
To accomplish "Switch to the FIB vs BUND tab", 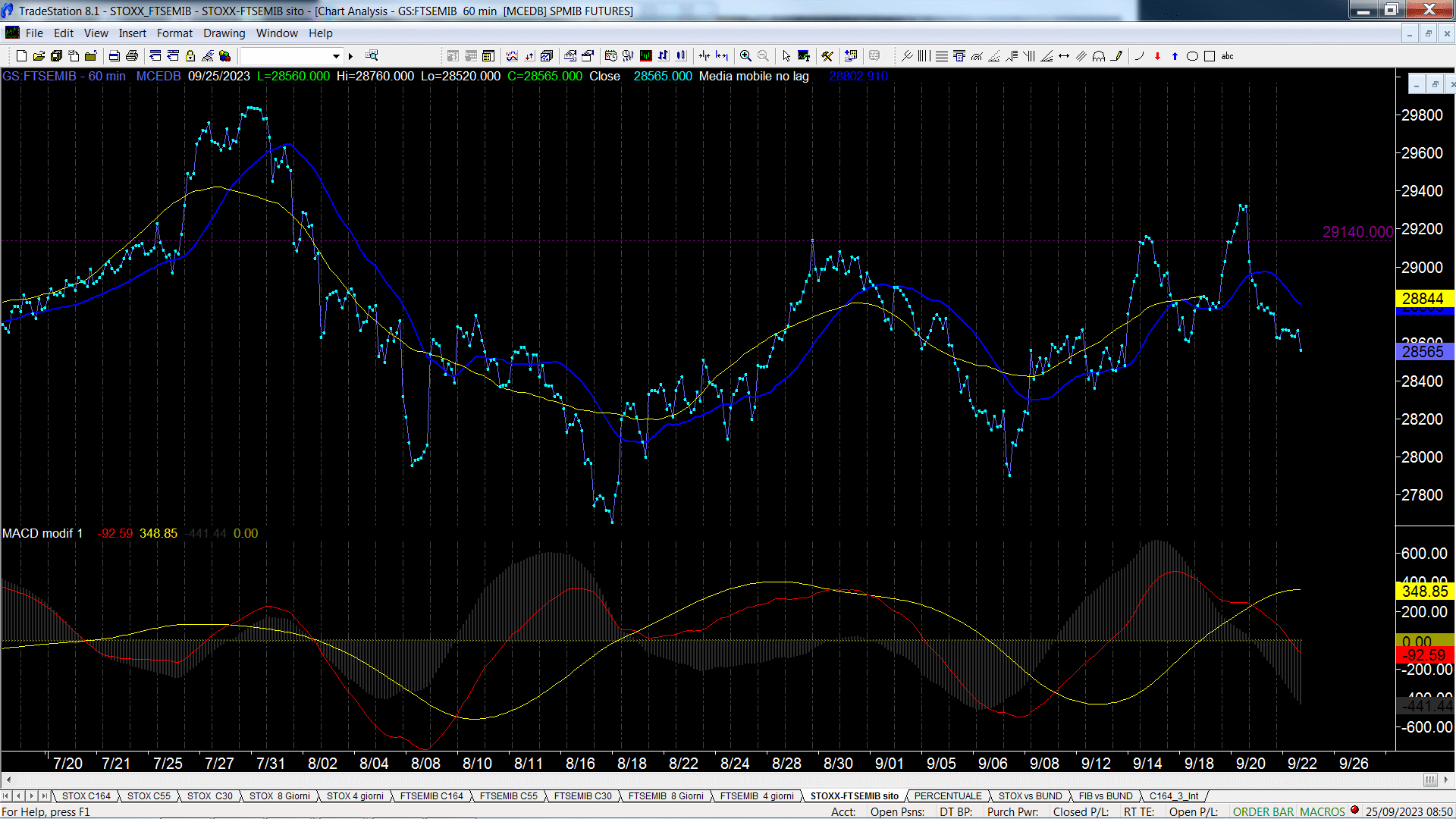I will click(x=1106, y=796).
